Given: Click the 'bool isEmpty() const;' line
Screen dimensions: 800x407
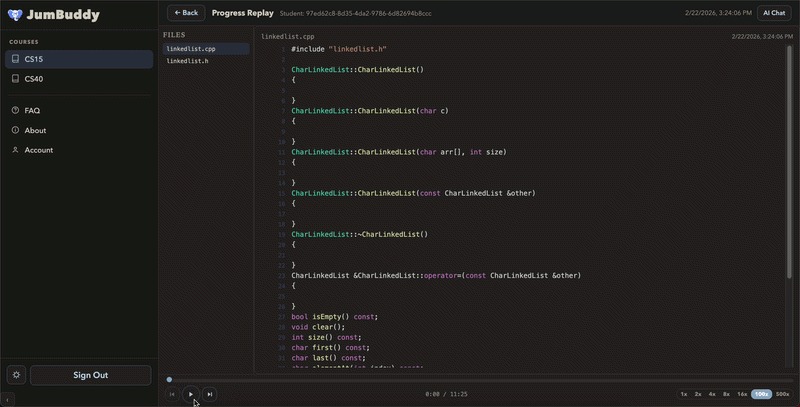Looking at the screenshot, I should pos(335,317).
